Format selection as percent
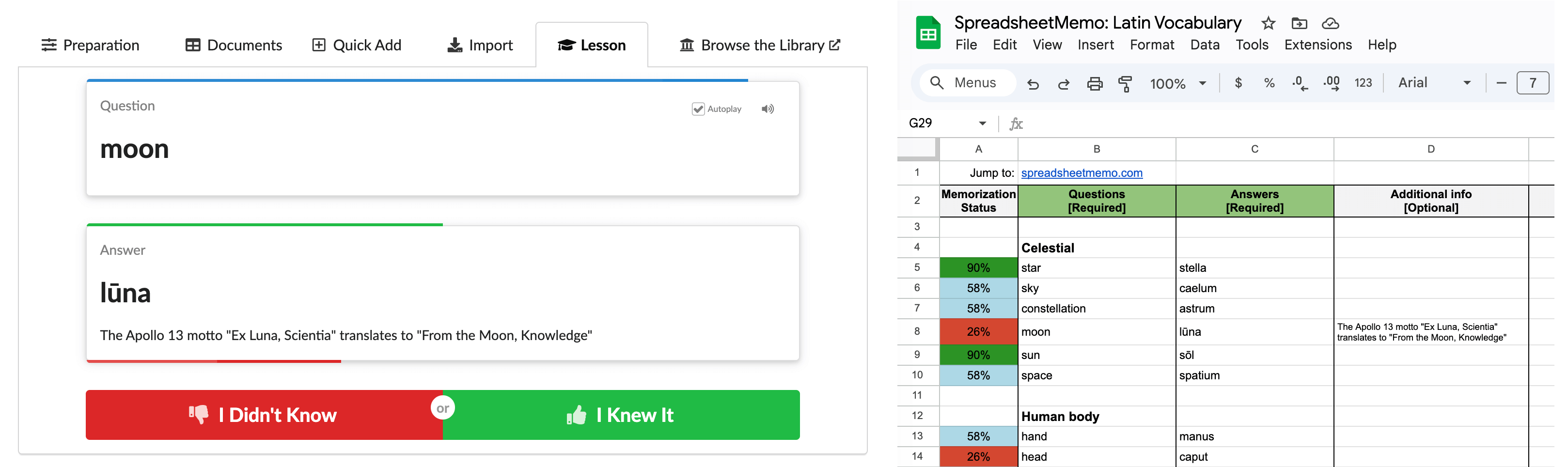This screenshot has width=1568, height=467. pos(1270,83)
